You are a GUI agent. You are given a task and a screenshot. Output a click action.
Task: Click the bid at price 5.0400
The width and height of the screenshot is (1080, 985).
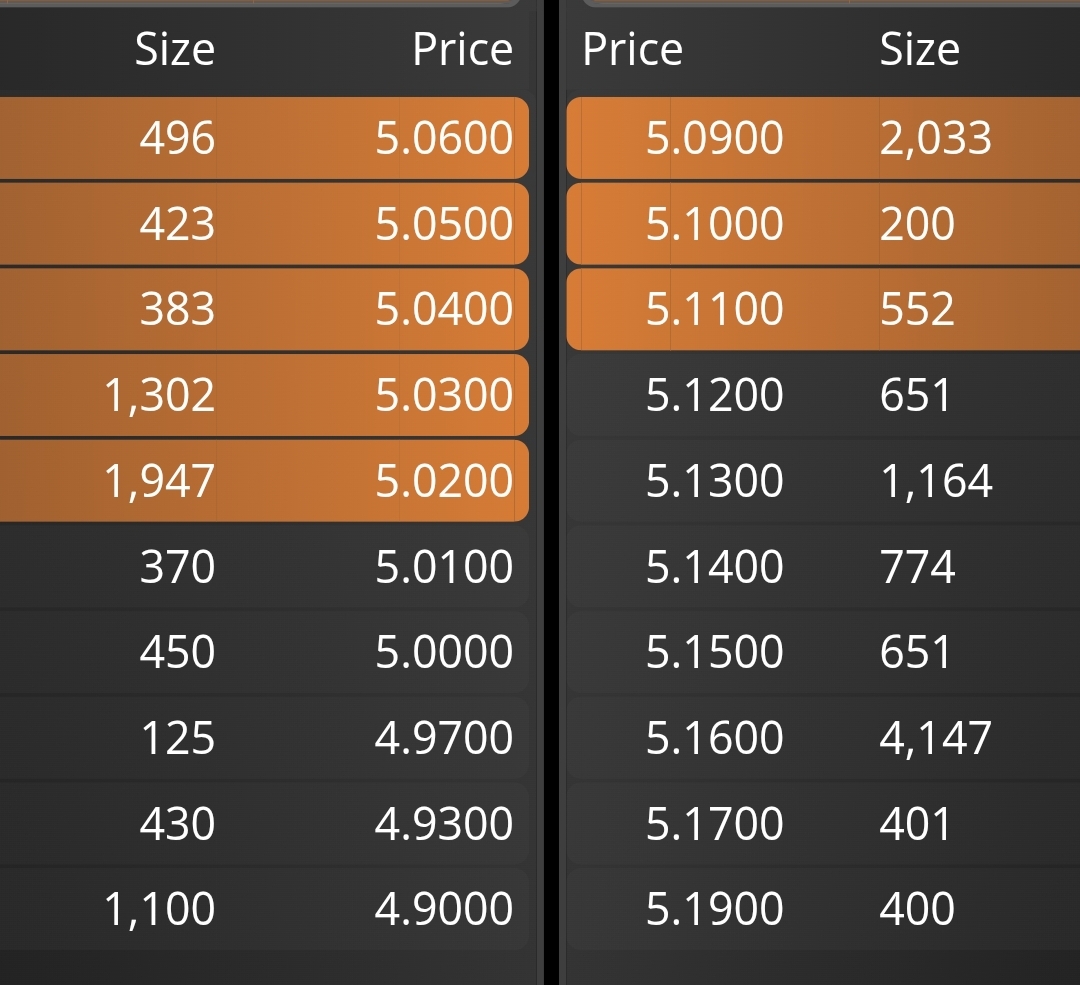[264, 309]
